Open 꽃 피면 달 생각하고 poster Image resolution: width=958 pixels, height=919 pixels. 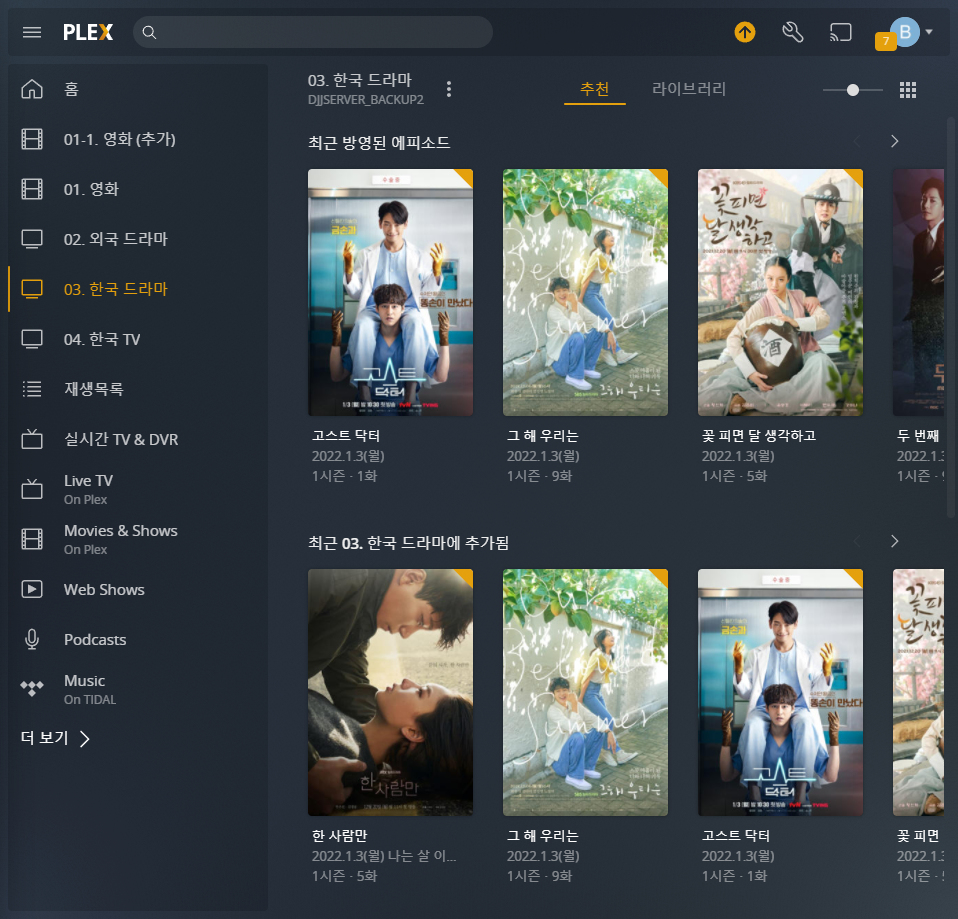(x=780, y=293)
